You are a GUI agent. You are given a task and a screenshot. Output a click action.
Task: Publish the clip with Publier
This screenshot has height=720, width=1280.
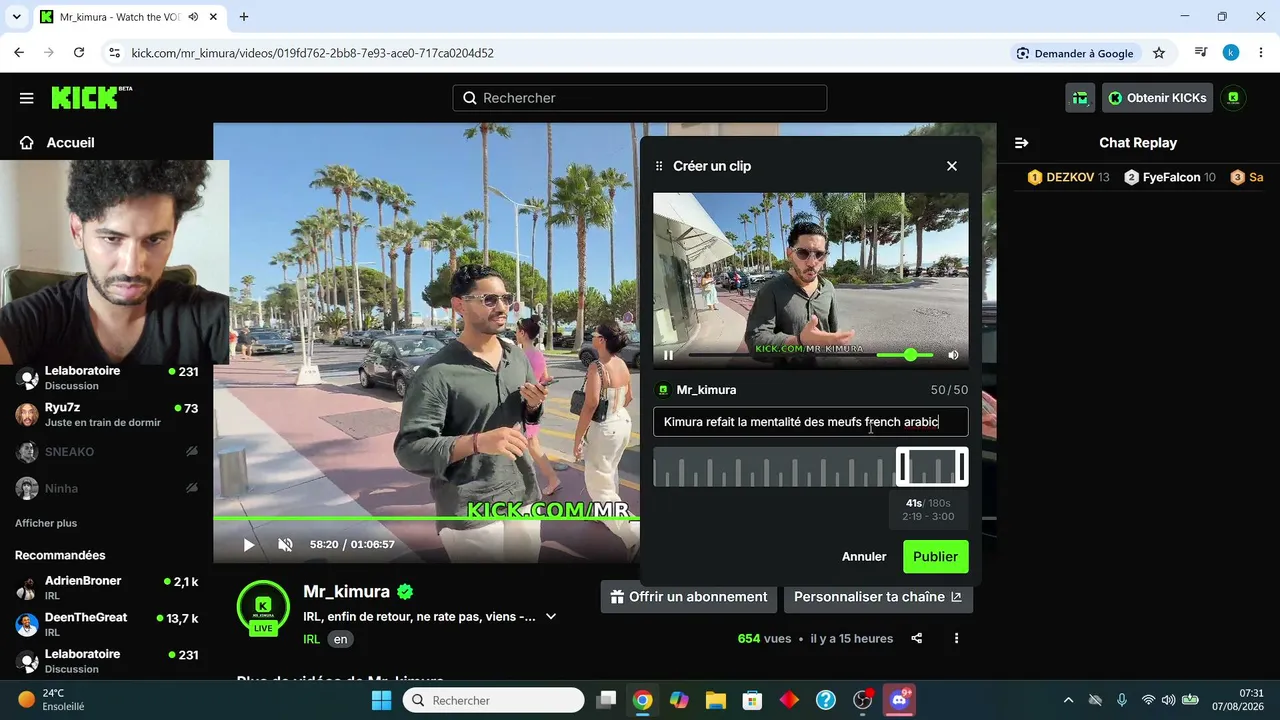click(936, 557)
